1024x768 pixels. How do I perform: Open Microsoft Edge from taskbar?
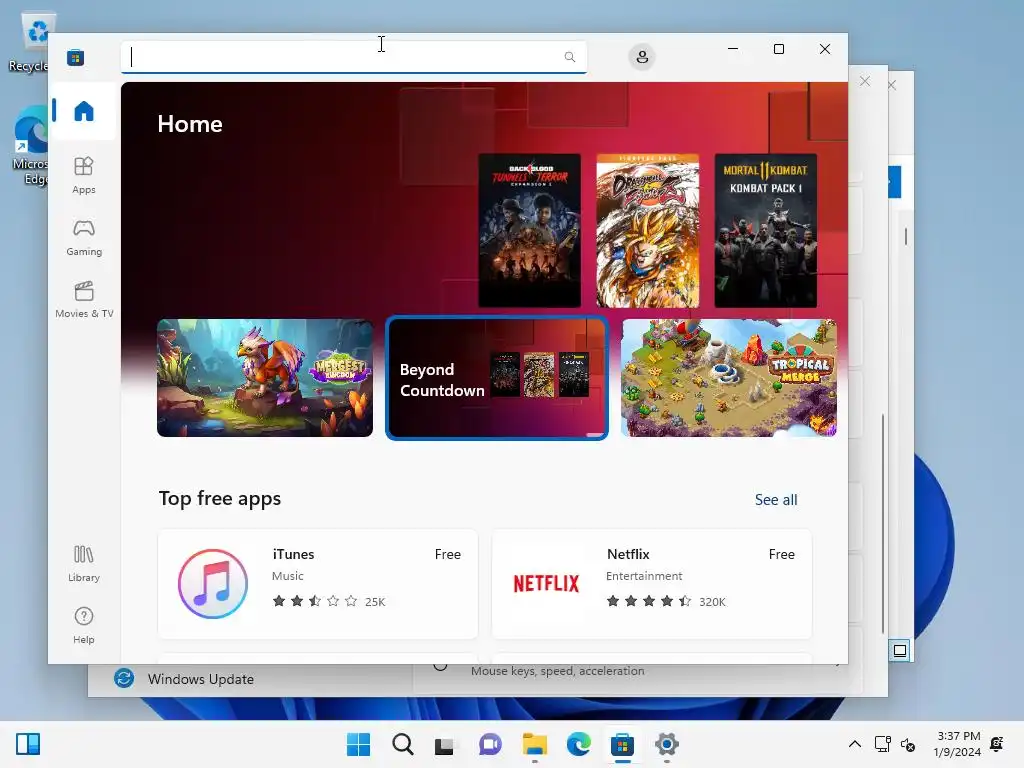click(578, 744)
